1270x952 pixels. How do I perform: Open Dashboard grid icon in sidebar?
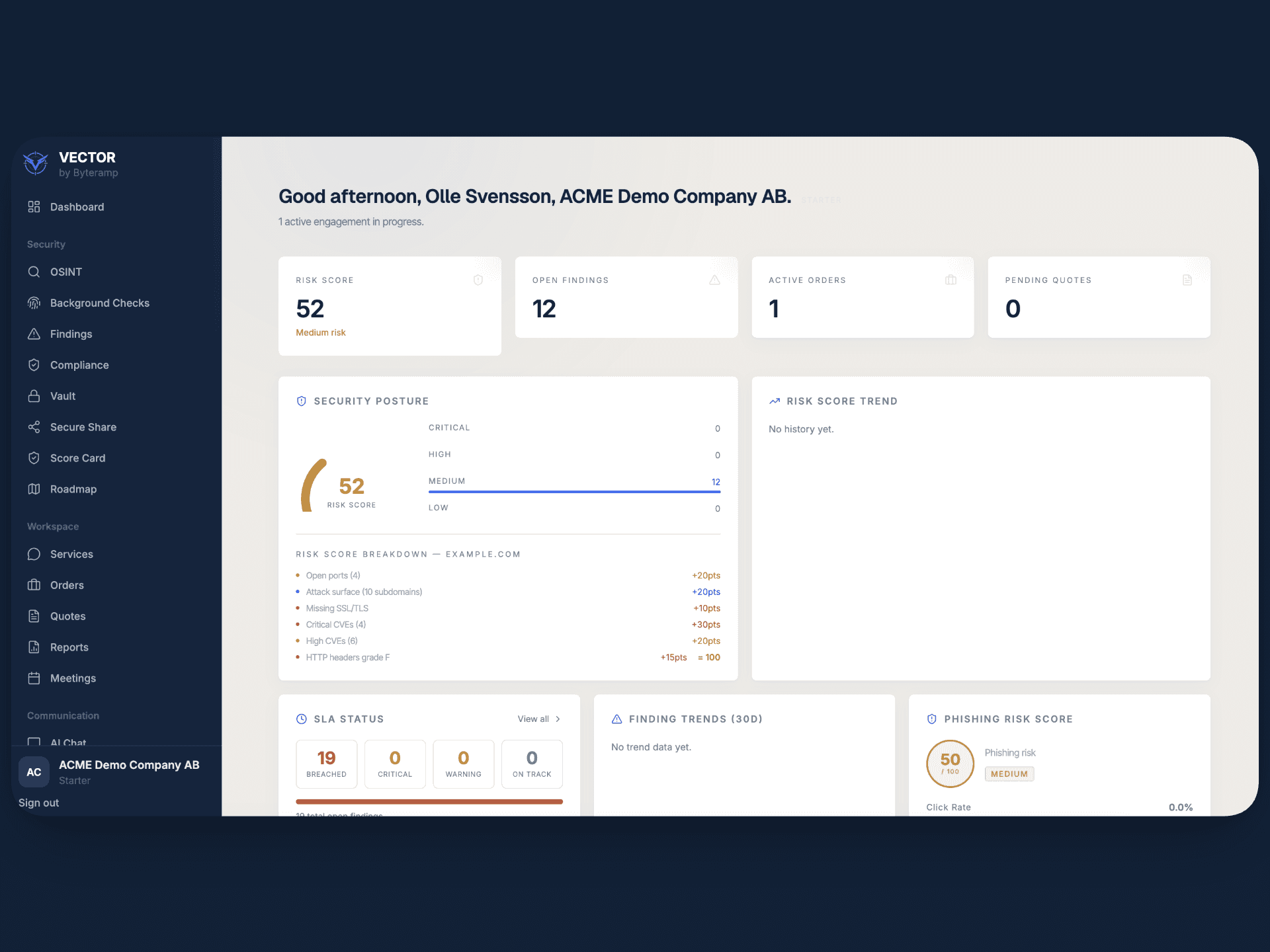(x=34, y=207)
